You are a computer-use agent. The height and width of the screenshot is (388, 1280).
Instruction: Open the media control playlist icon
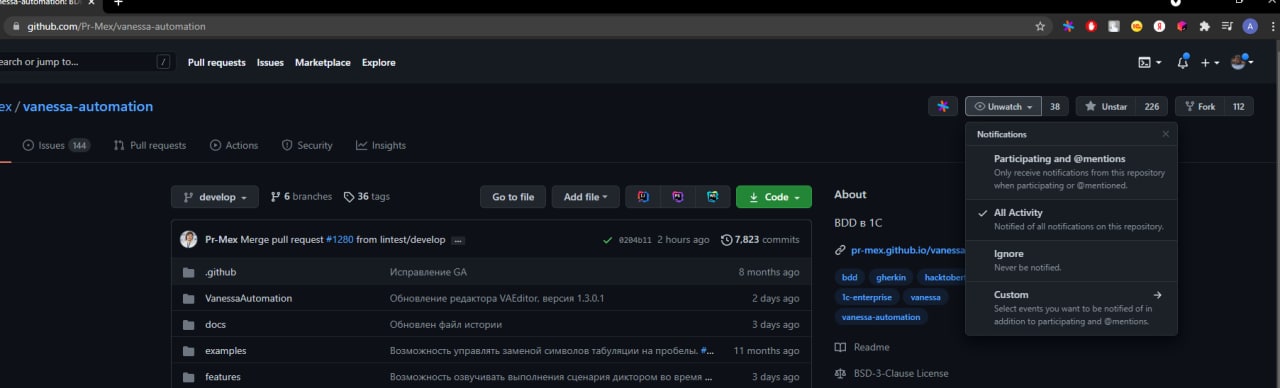click(1227, 26)
